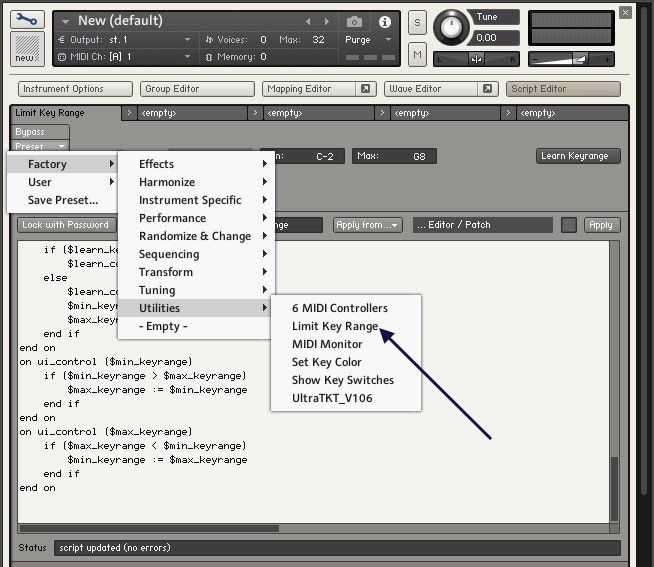This screenshot has height=567, width=654.
Task: Click the camera snapshot icon
Action: tap(354, 21)
